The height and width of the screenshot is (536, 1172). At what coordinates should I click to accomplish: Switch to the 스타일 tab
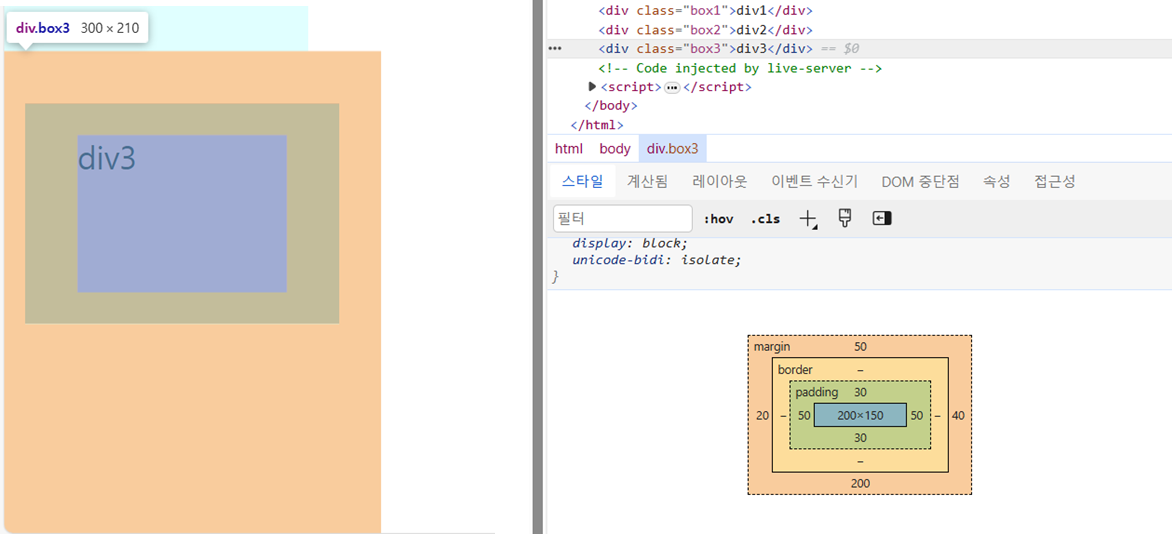tap(582, 181)
